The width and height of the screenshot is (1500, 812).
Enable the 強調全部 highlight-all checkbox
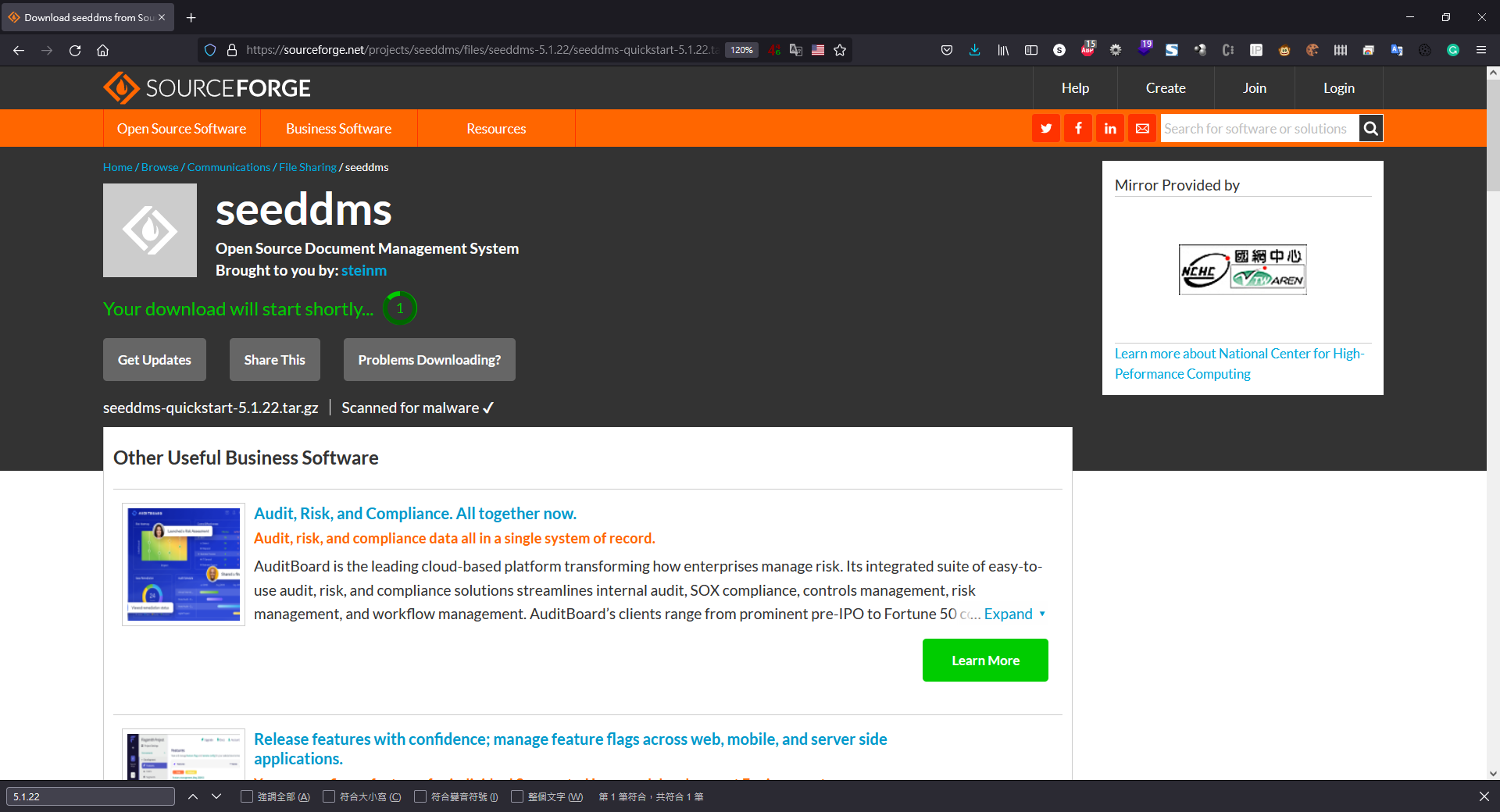click(x=247, y=796)
